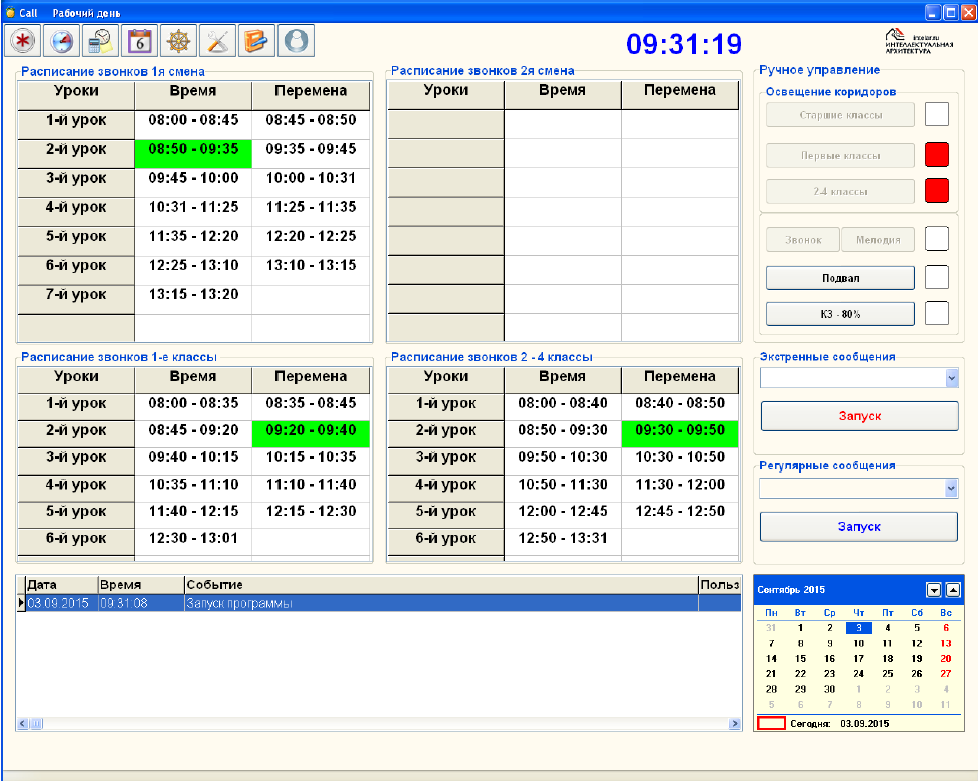Click the green 08:50 - 09:35 cell
Image resolution: width=978 pixels, height=781 pixels.
(193, 153)
